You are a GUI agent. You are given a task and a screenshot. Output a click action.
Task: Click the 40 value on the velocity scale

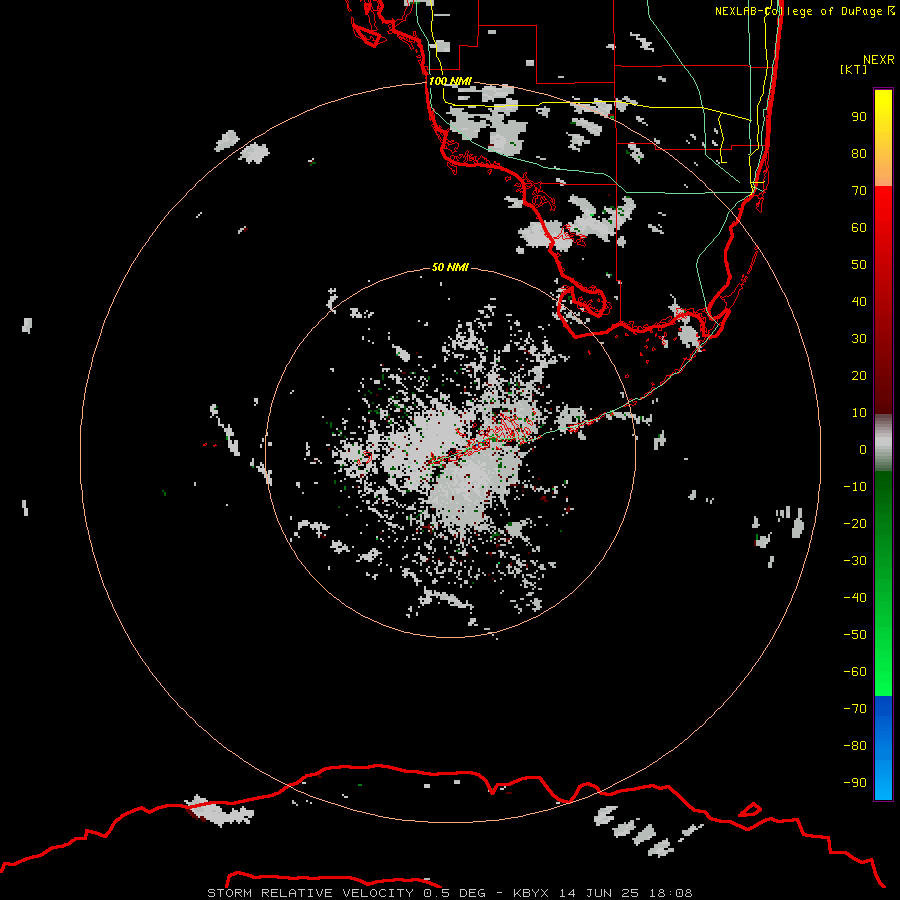click(x=859, y=301)
